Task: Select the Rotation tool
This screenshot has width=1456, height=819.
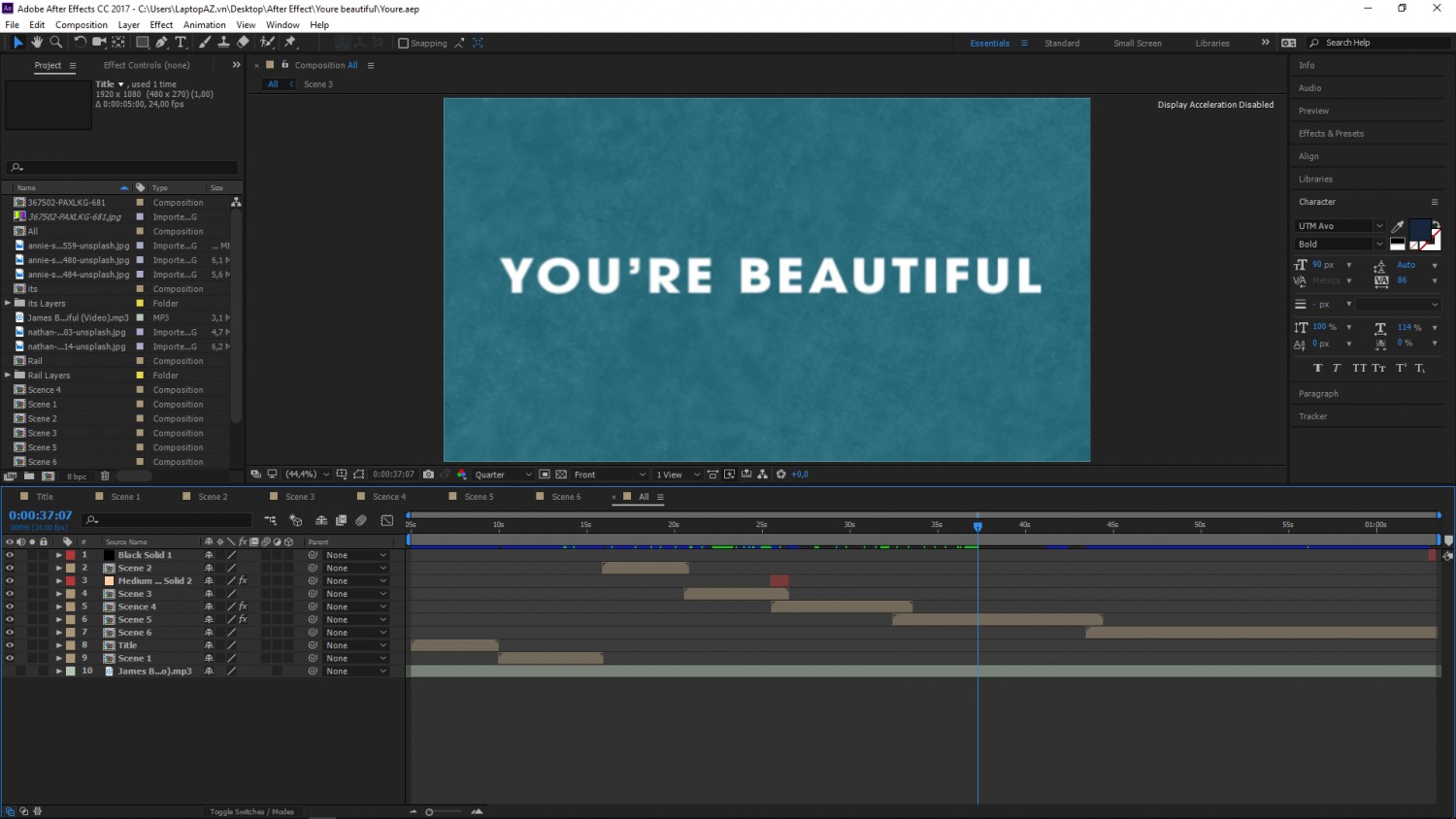Action: [81, 43]
